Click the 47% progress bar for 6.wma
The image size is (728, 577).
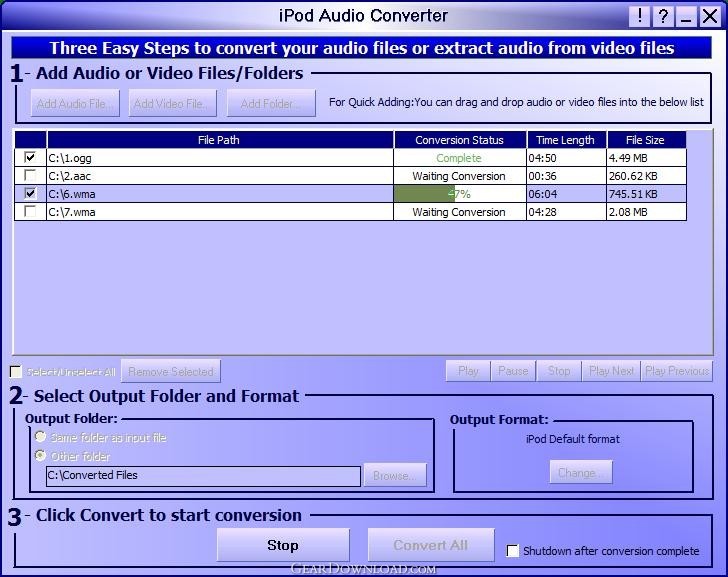click(460, 194)
